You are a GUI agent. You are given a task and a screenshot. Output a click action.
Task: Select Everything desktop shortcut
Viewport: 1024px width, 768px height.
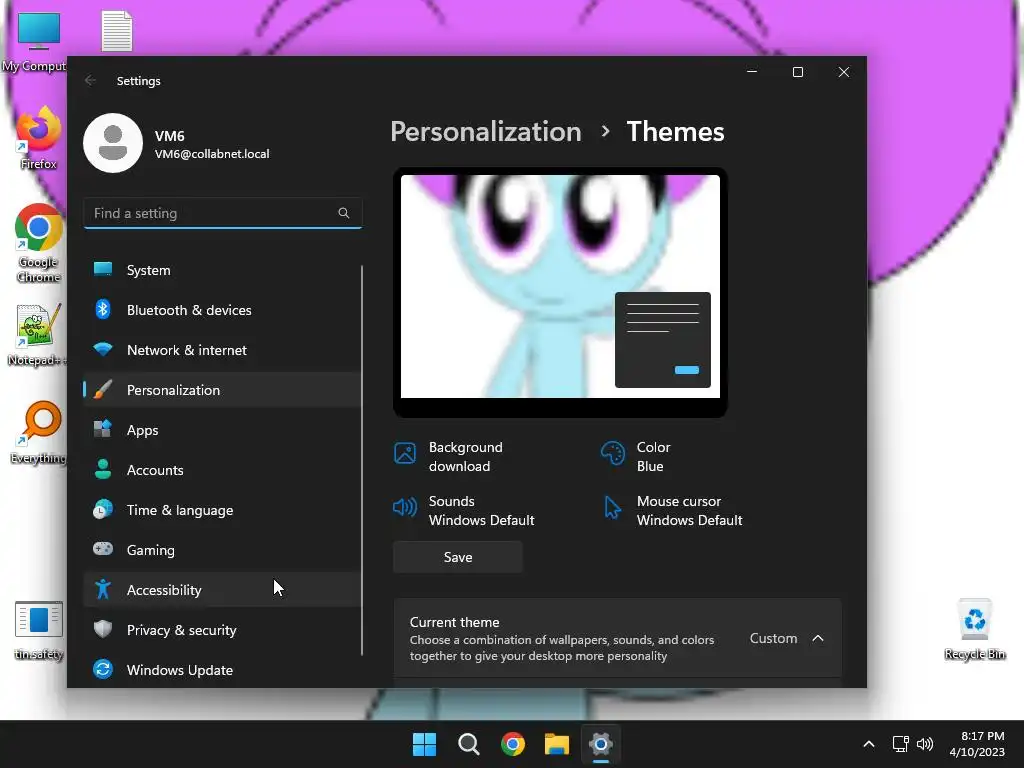pyautogui.click(x=39, y=432)
